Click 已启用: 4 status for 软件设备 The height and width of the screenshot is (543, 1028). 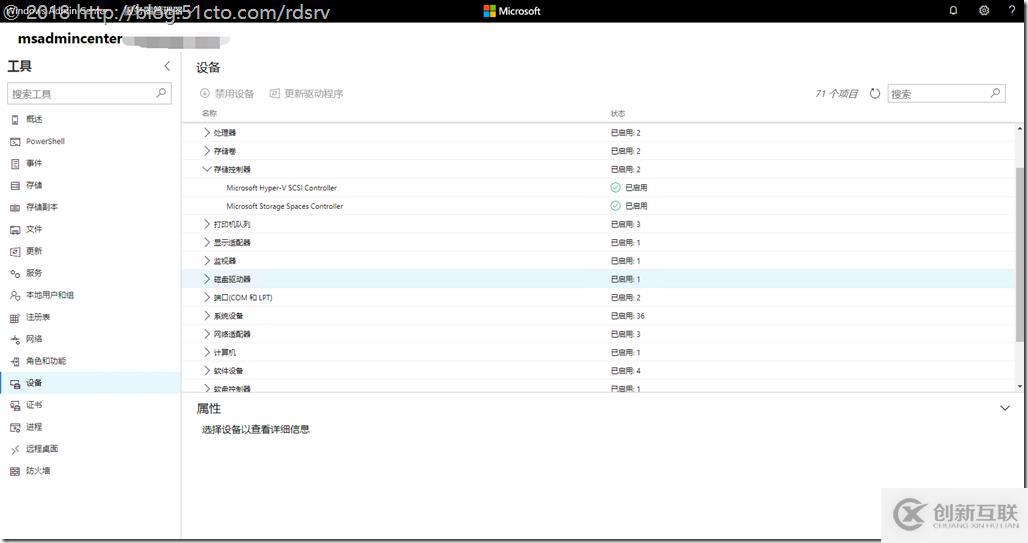coord(625,371)
